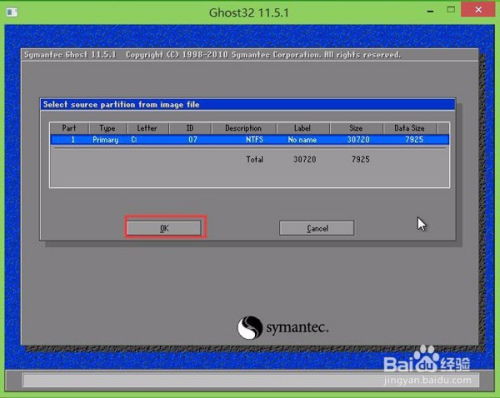Click the 'Select source partition' dialog title bar
Viewport: 500px width, 398px height.
pos(248,104)
